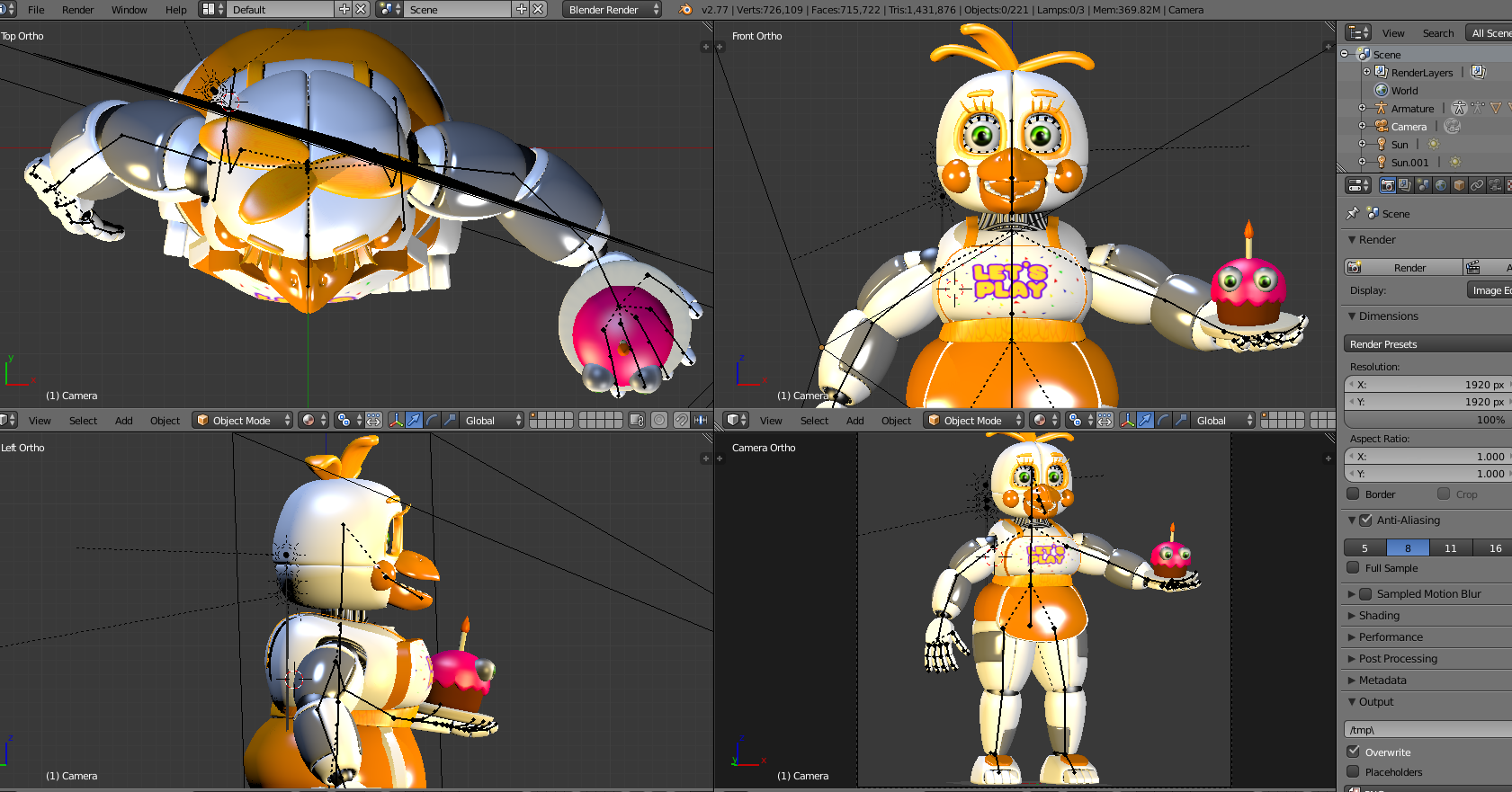The height and width of the screenshot is (792, 1512).
Task: Open the screen layout browse icon
Action: point(212,9)
